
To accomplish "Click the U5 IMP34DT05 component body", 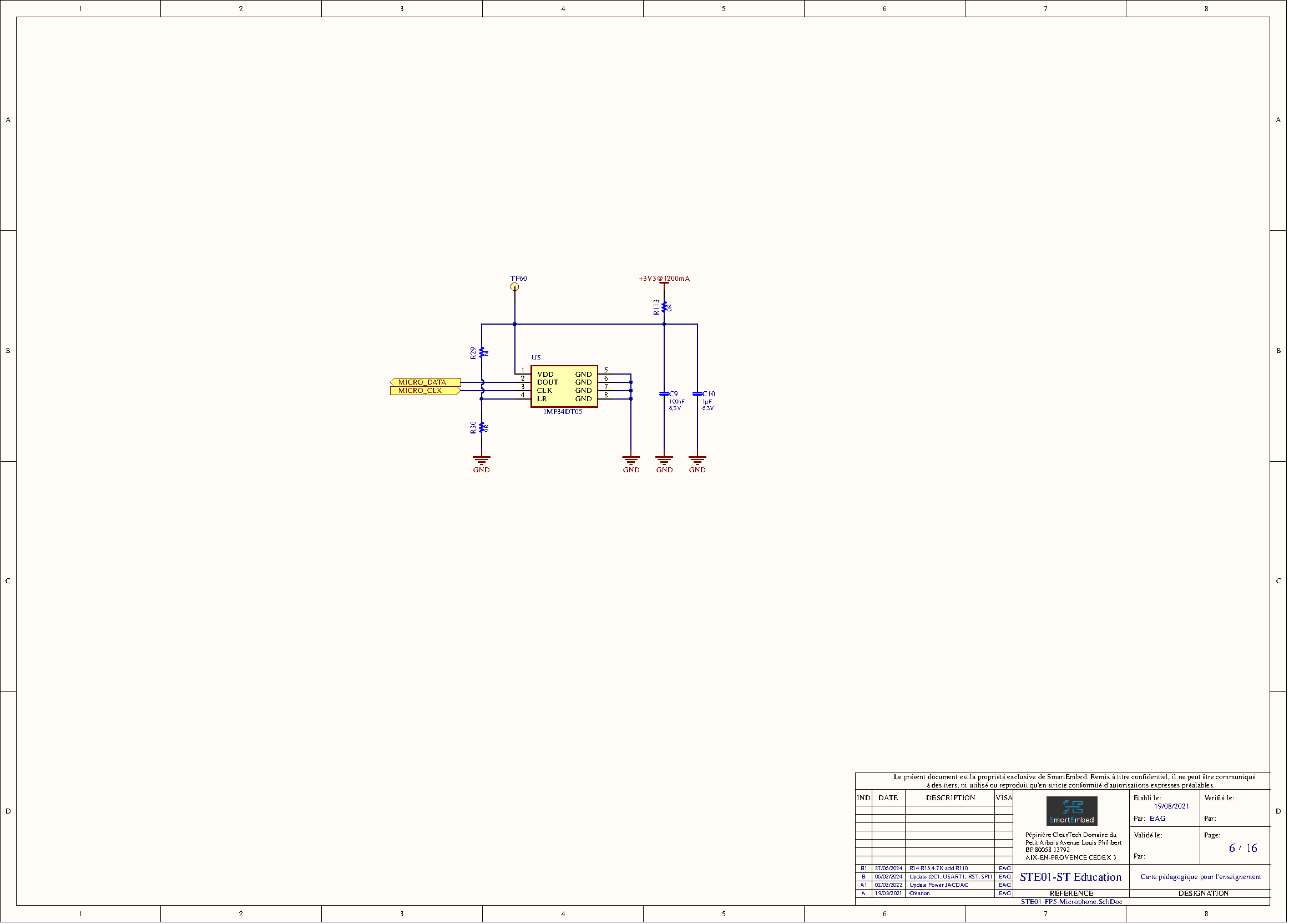I will [563, 386].
